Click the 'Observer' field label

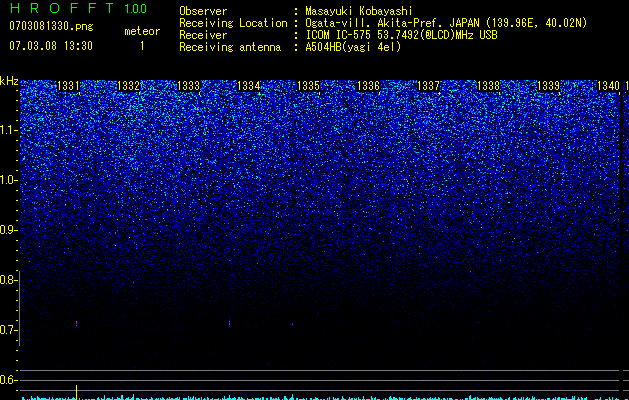point(203,11)
